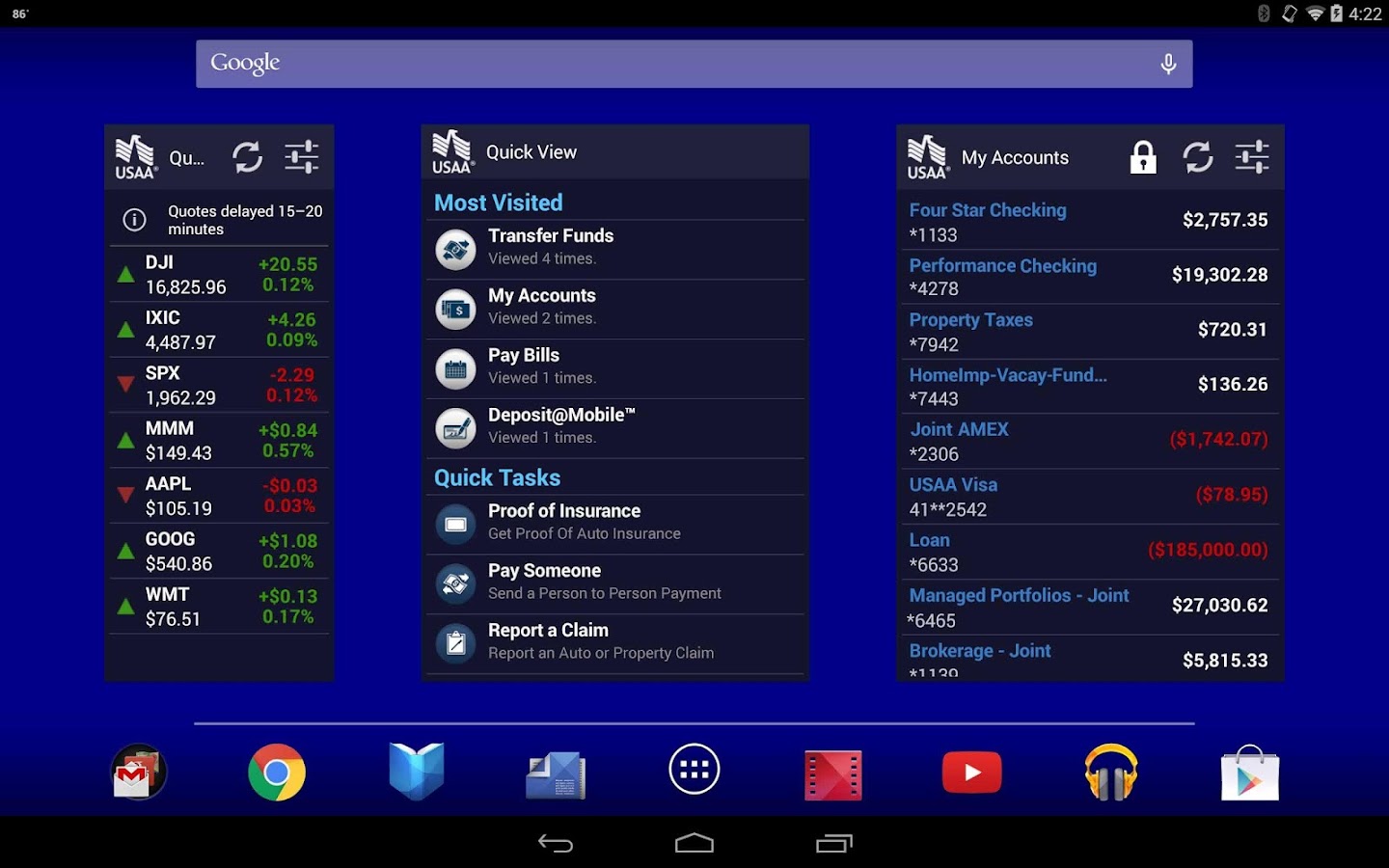Tap the Android home button
The width and height of the screenshot is (1389, 868).
click(x=694, y=844)
